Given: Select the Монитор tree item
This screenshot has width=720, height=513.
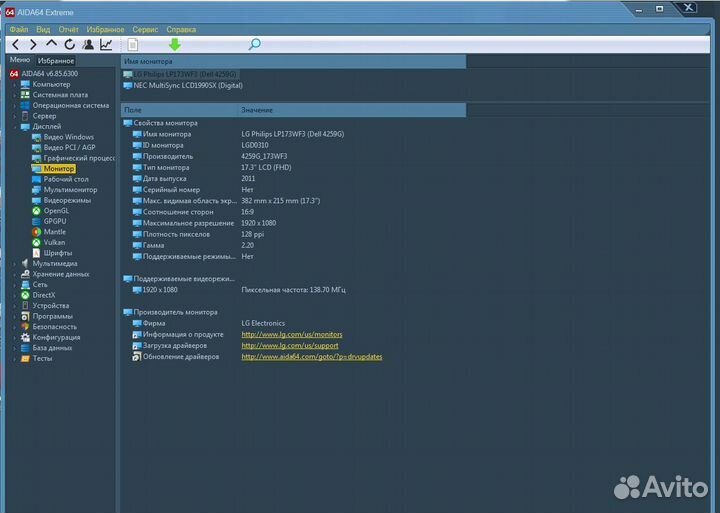Looking at the screenshot, I should (53, 169).
